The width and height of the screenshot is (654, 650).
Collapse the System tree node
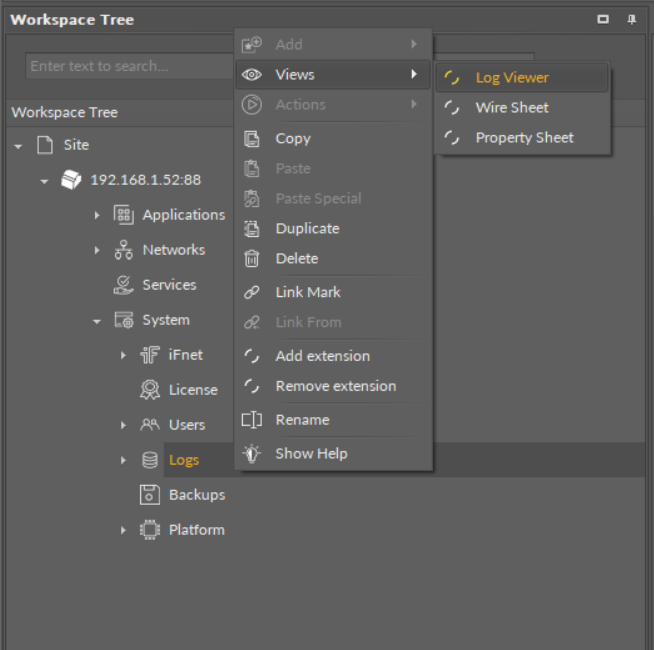[x=97, y=321]
